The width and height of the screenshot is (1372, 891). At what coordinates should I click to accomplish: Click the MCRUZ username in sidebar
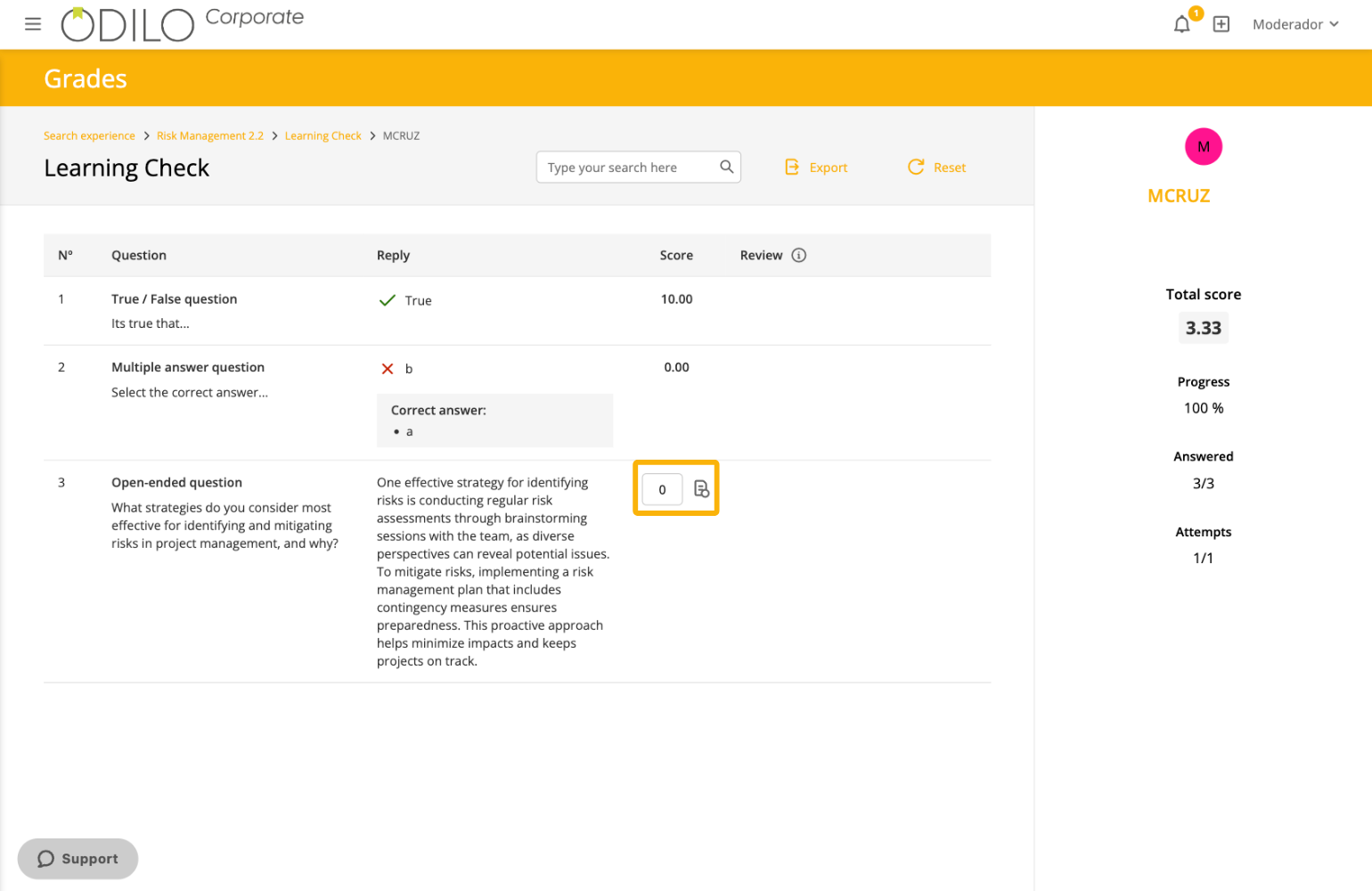1178,196
